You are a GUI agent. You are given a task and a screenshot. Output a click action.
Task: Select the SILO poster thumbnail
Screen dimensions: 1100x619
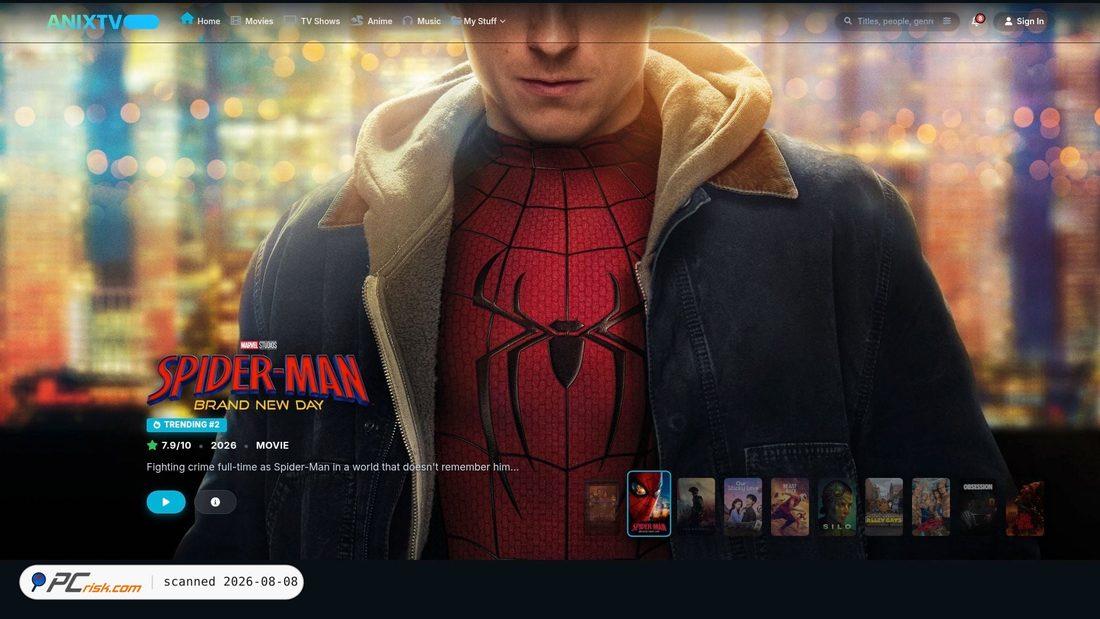(x=837, y=507)
